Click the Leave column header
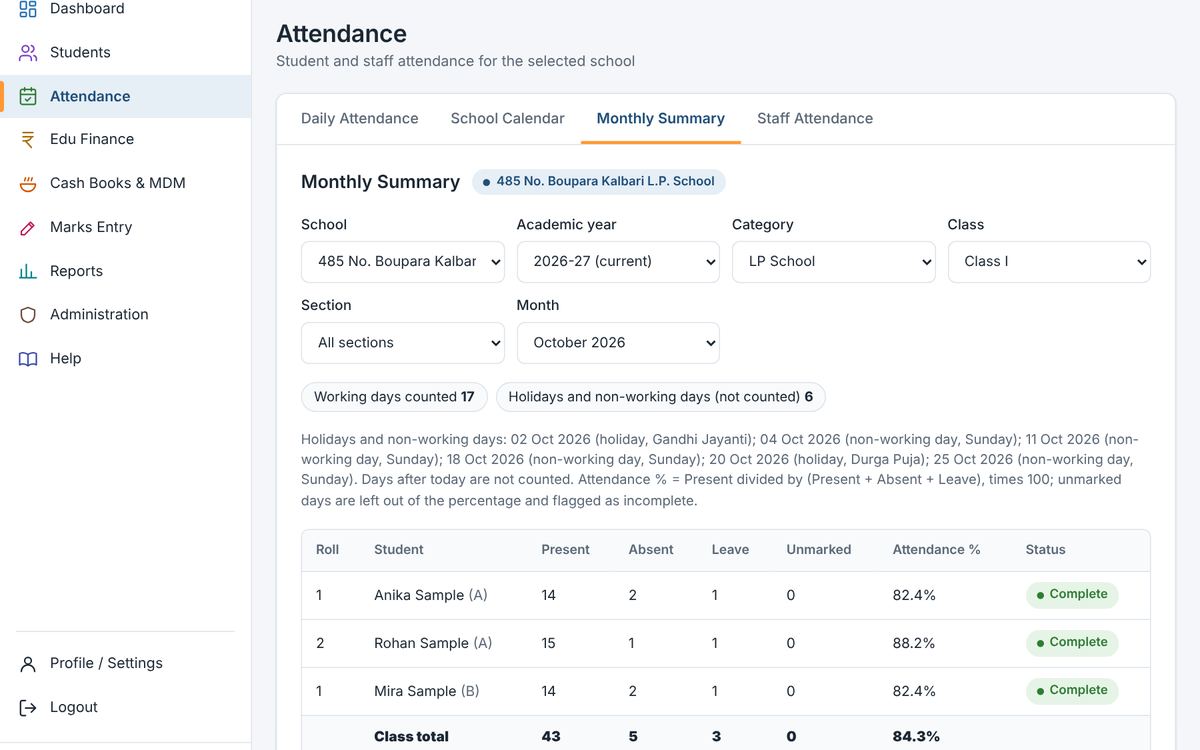The width and height of the screenshot is (1200, 750). coord(730,550)
